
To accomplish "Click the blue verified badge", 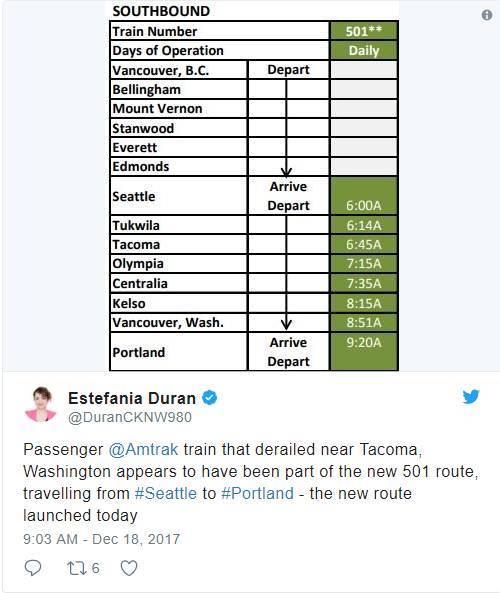I will pos(210,398).
